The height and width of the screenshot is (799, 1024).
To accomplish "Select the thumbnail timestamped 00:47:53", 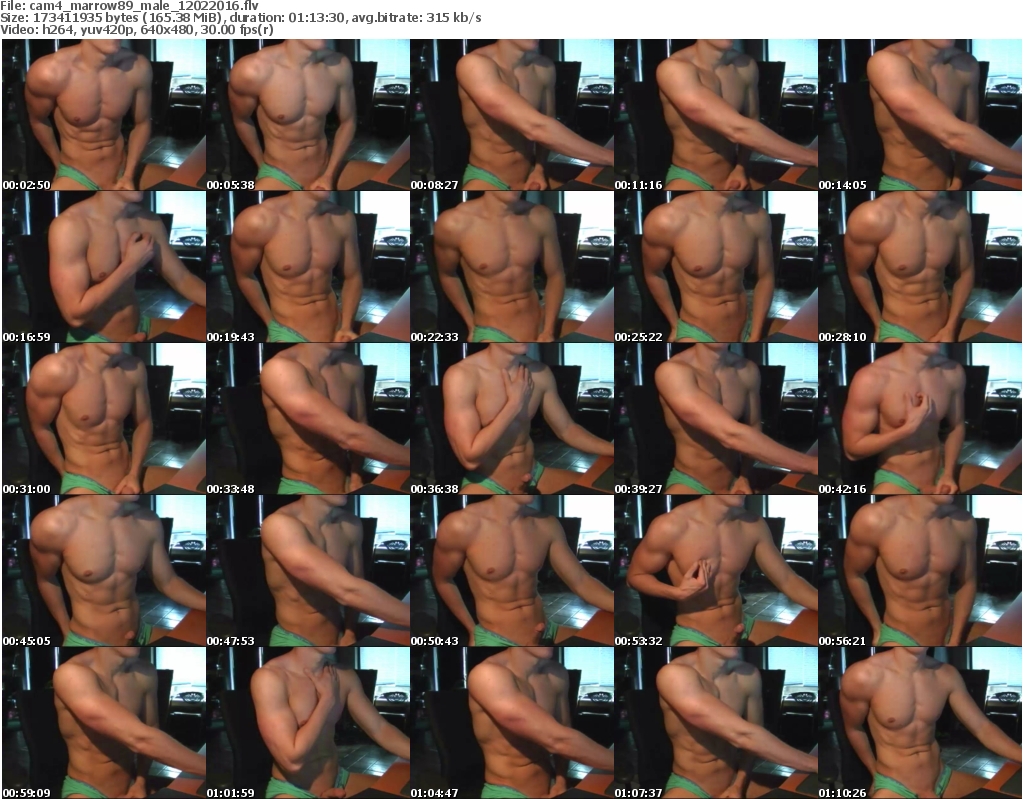I will click(x=308, y=571).
